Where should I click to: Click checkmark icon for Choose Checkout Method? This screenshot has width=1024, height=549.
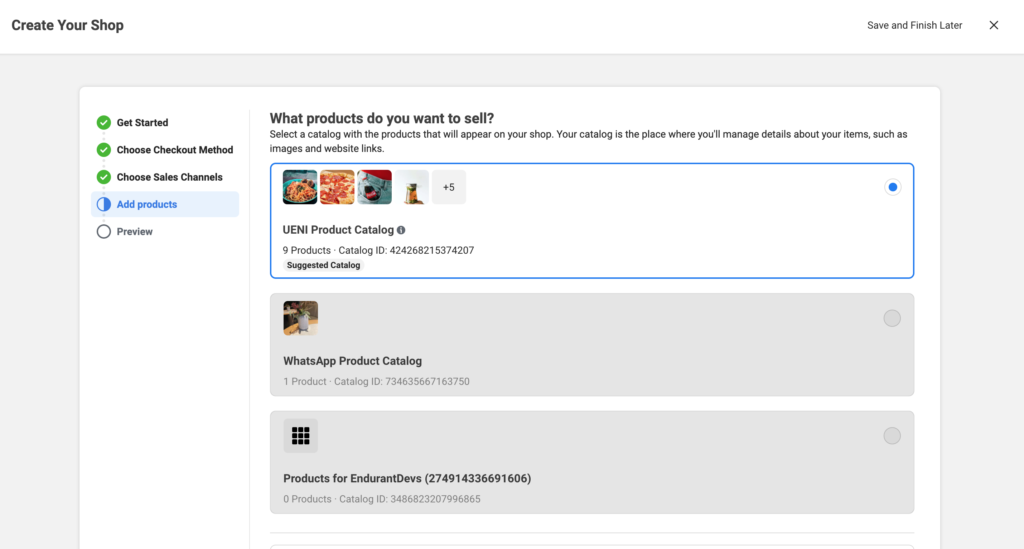[x=103, y=149]
